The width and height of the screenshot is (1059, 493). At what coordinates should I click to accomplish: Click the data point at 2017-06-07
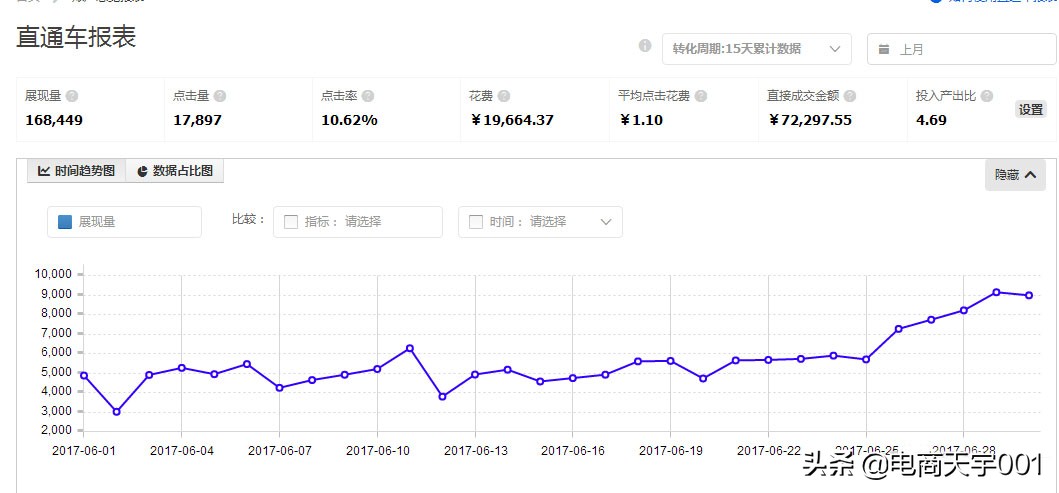pyautogui.click(x=280, y=388)
